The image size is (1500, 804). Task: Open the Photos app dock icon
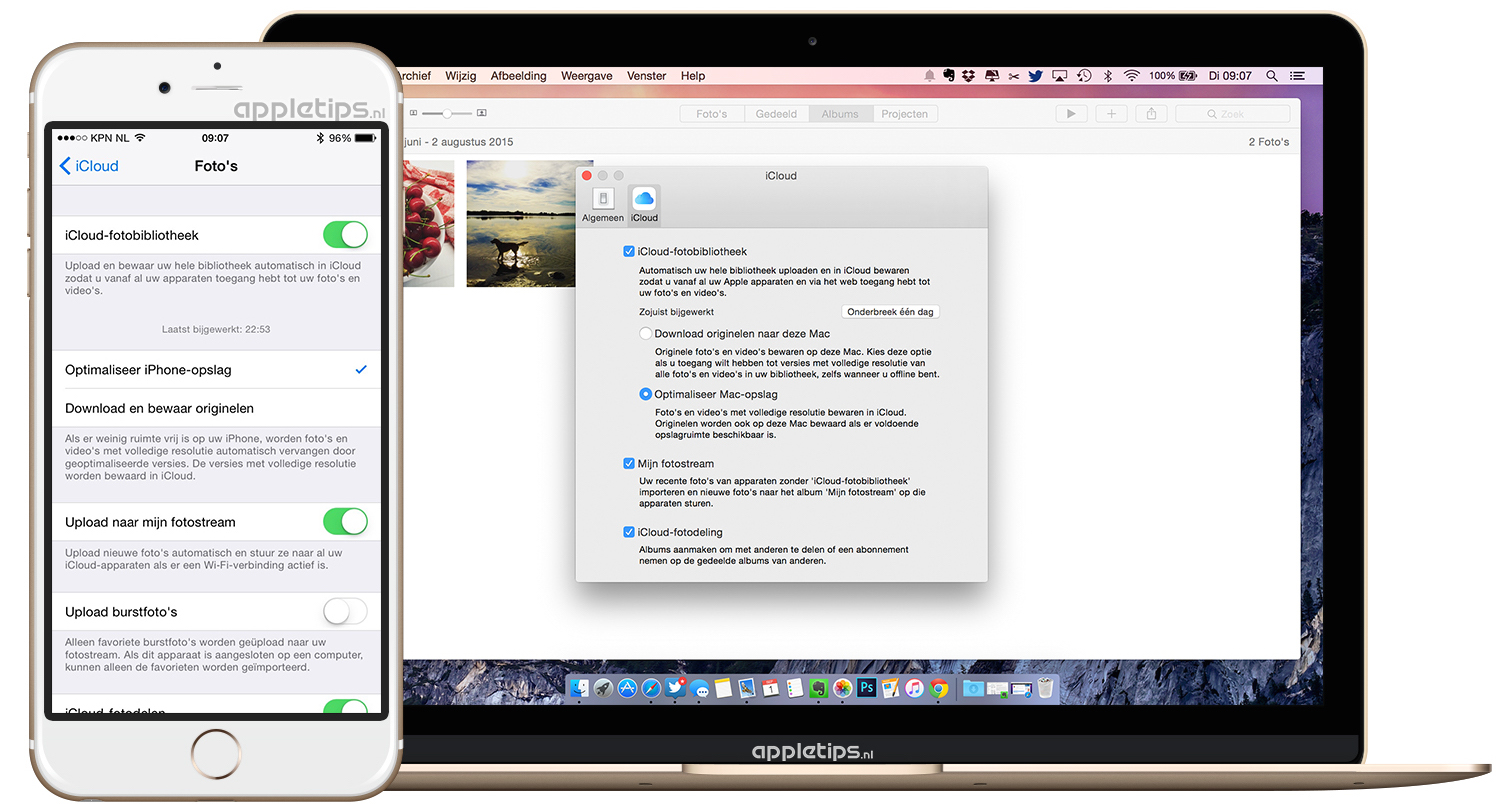point(843,688)
